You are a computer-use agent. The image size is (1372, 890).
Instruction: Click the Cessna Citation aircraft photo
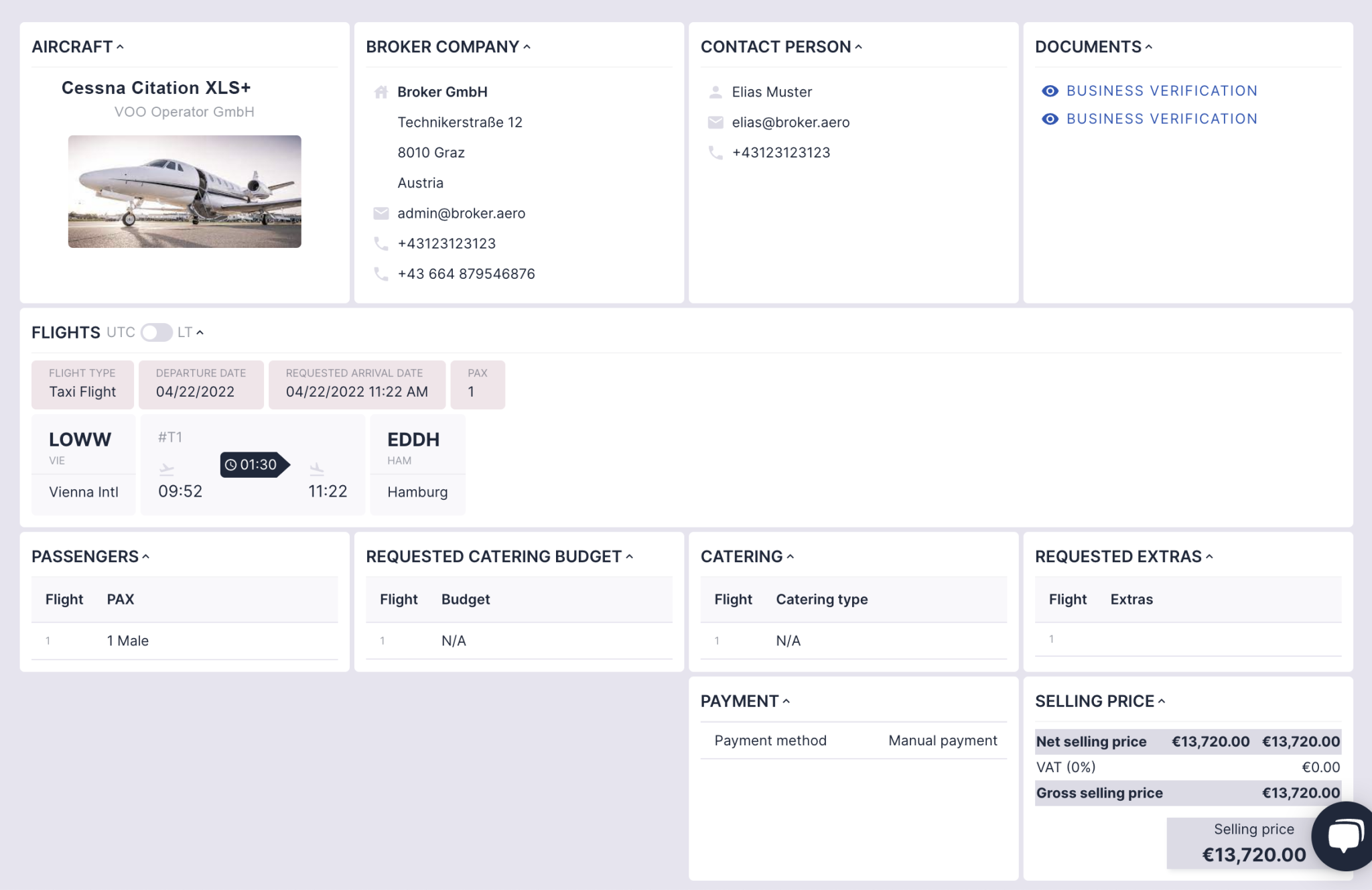(x=184, y=192)
